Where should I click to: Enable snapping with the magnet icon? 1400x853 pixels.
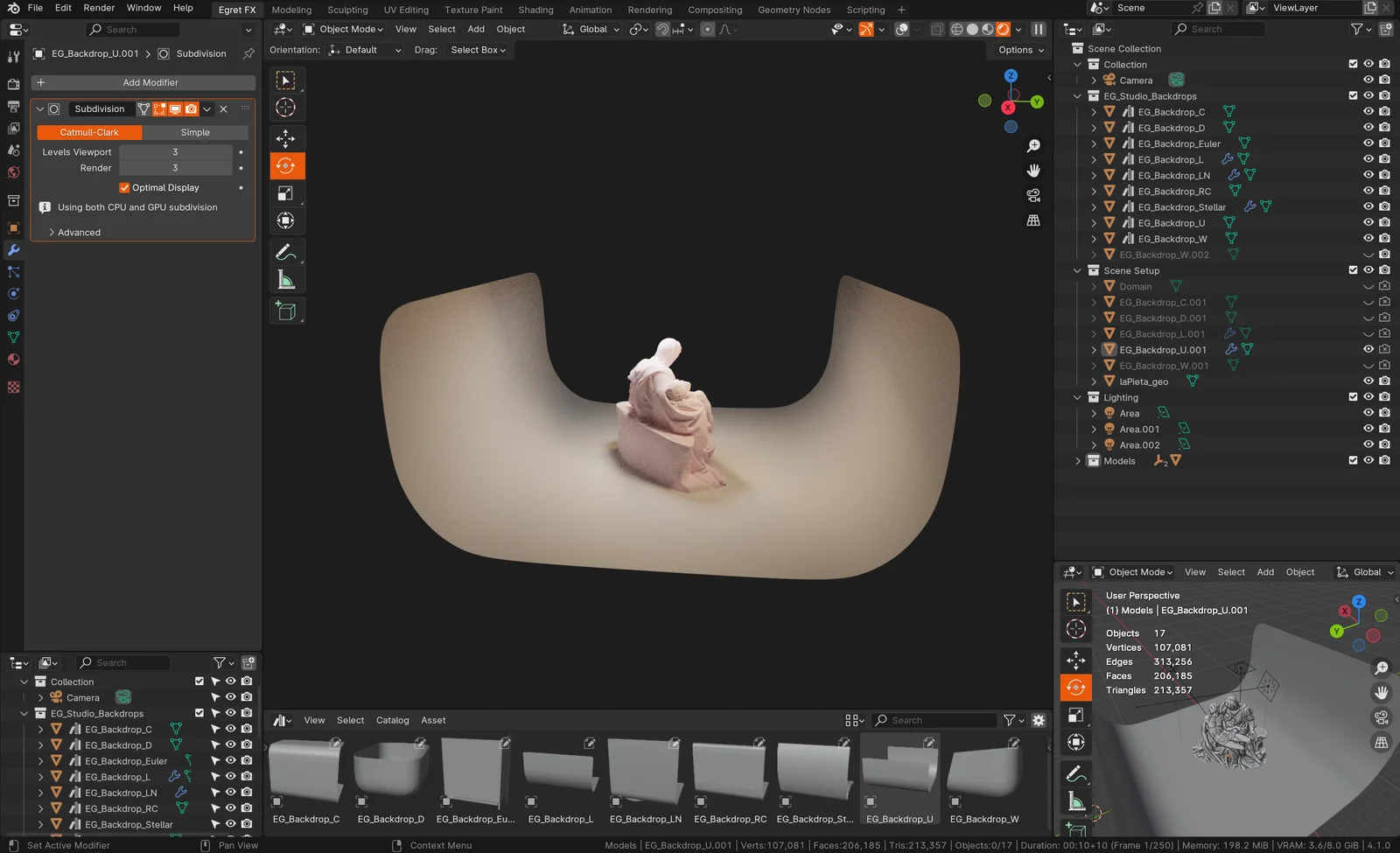(x=662, y=29)
